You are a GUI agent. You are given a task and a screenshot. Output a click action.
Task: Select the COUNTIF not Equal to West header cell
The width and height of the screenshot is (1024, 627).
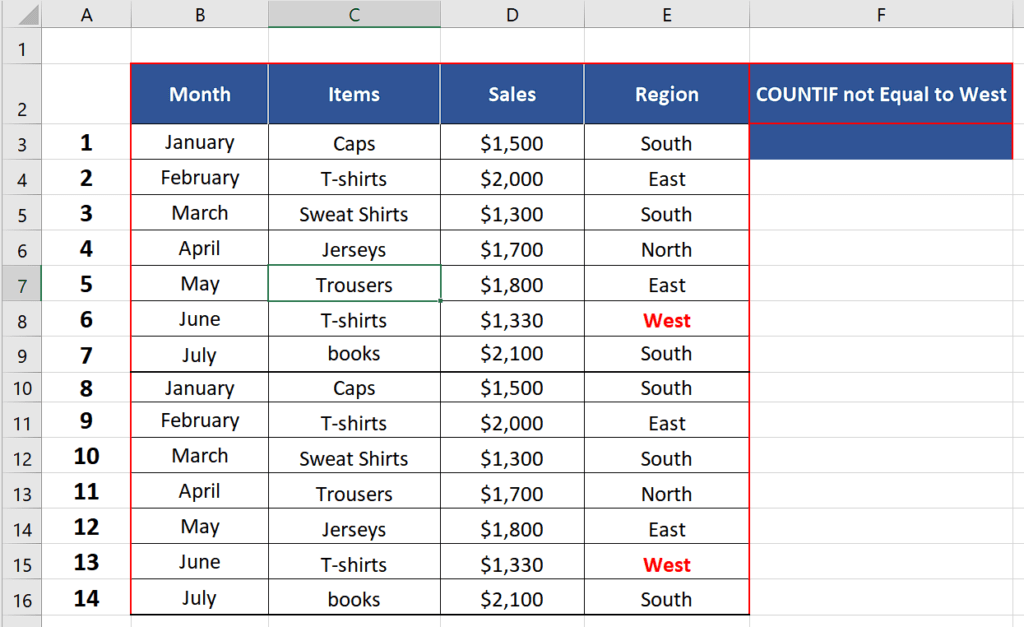tap(880, 93)
